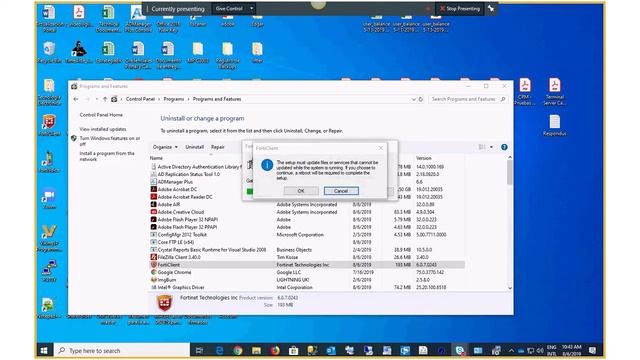640x360 pixels.
Task: Open Google Chrome from the taskbar
Action: click(x=238, y=351)
